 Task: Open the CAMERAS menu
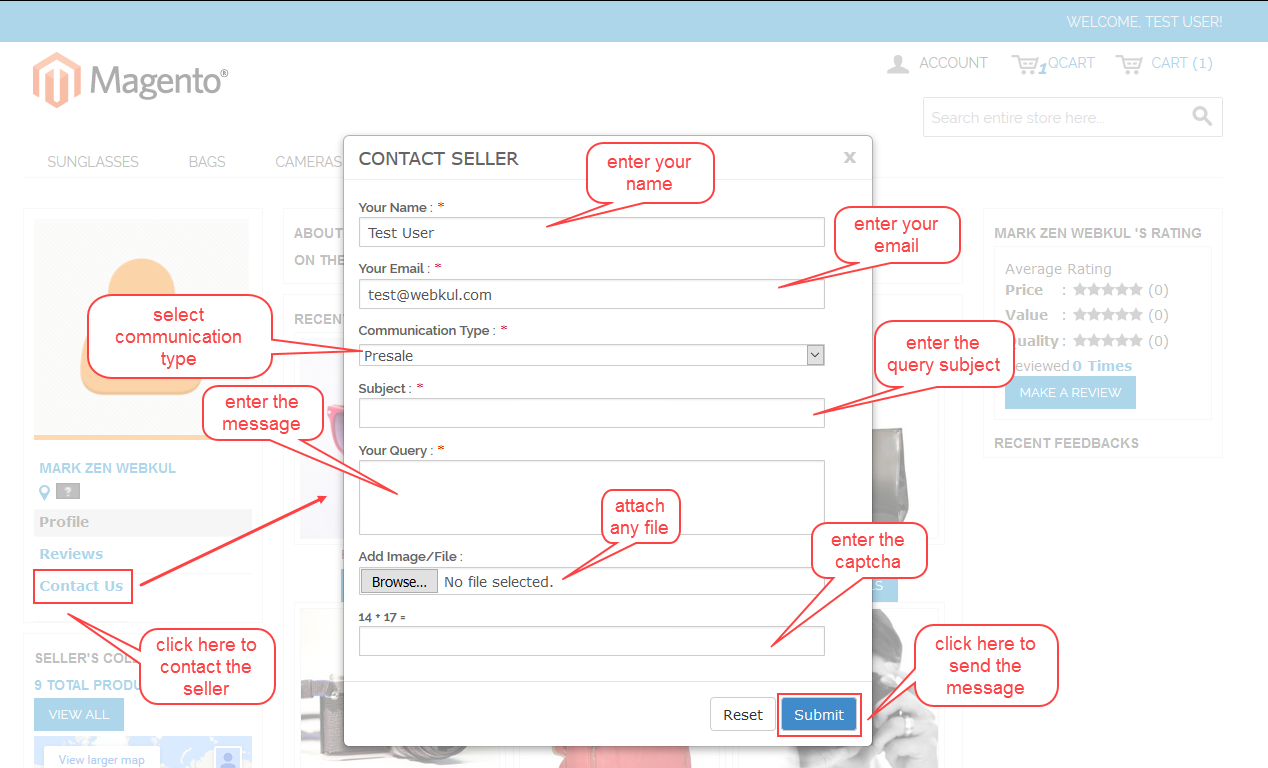pos(309,161)
